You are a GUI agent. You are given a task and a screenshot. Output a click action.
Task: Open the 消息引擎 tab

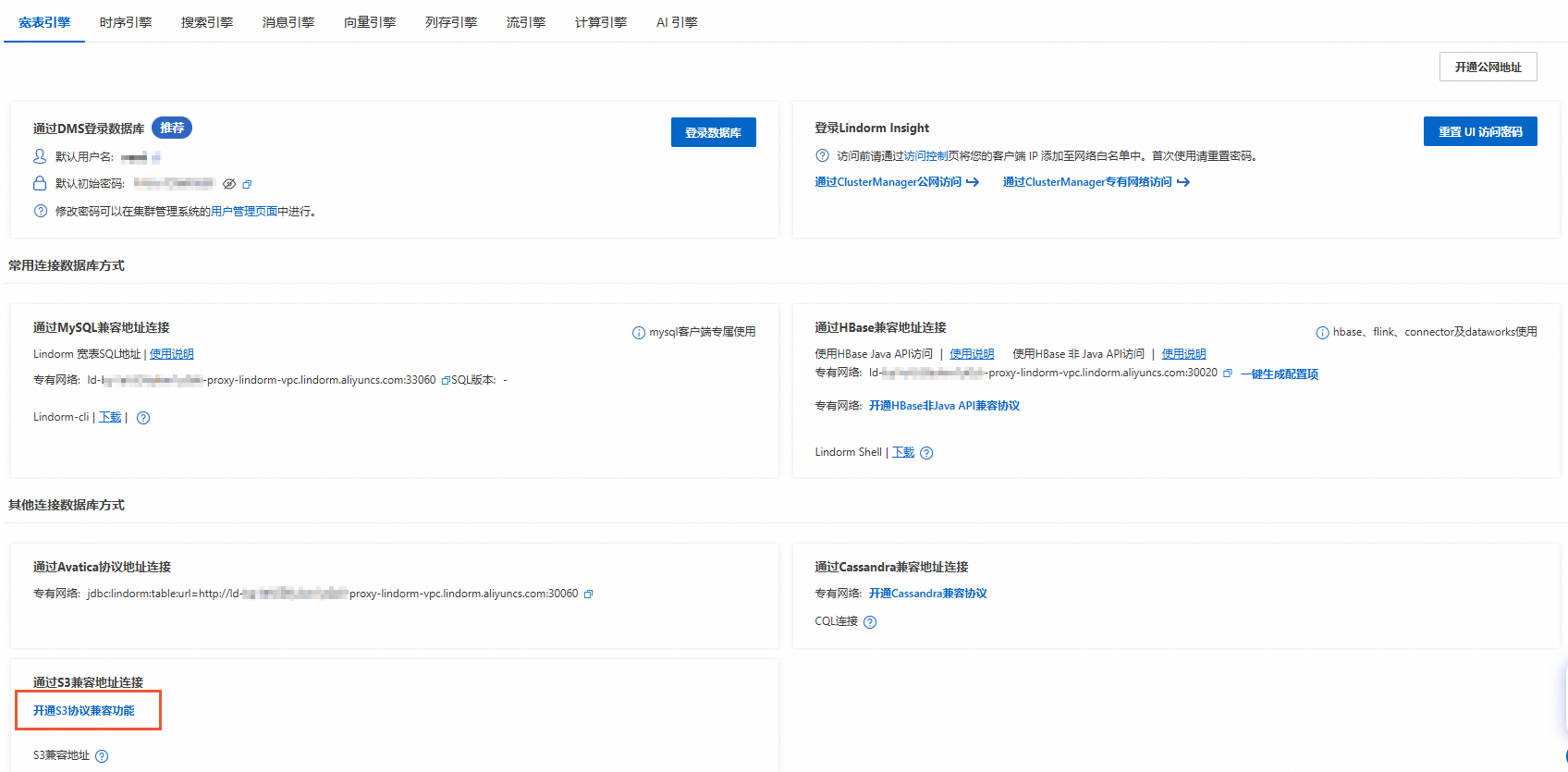pos(288,22)
